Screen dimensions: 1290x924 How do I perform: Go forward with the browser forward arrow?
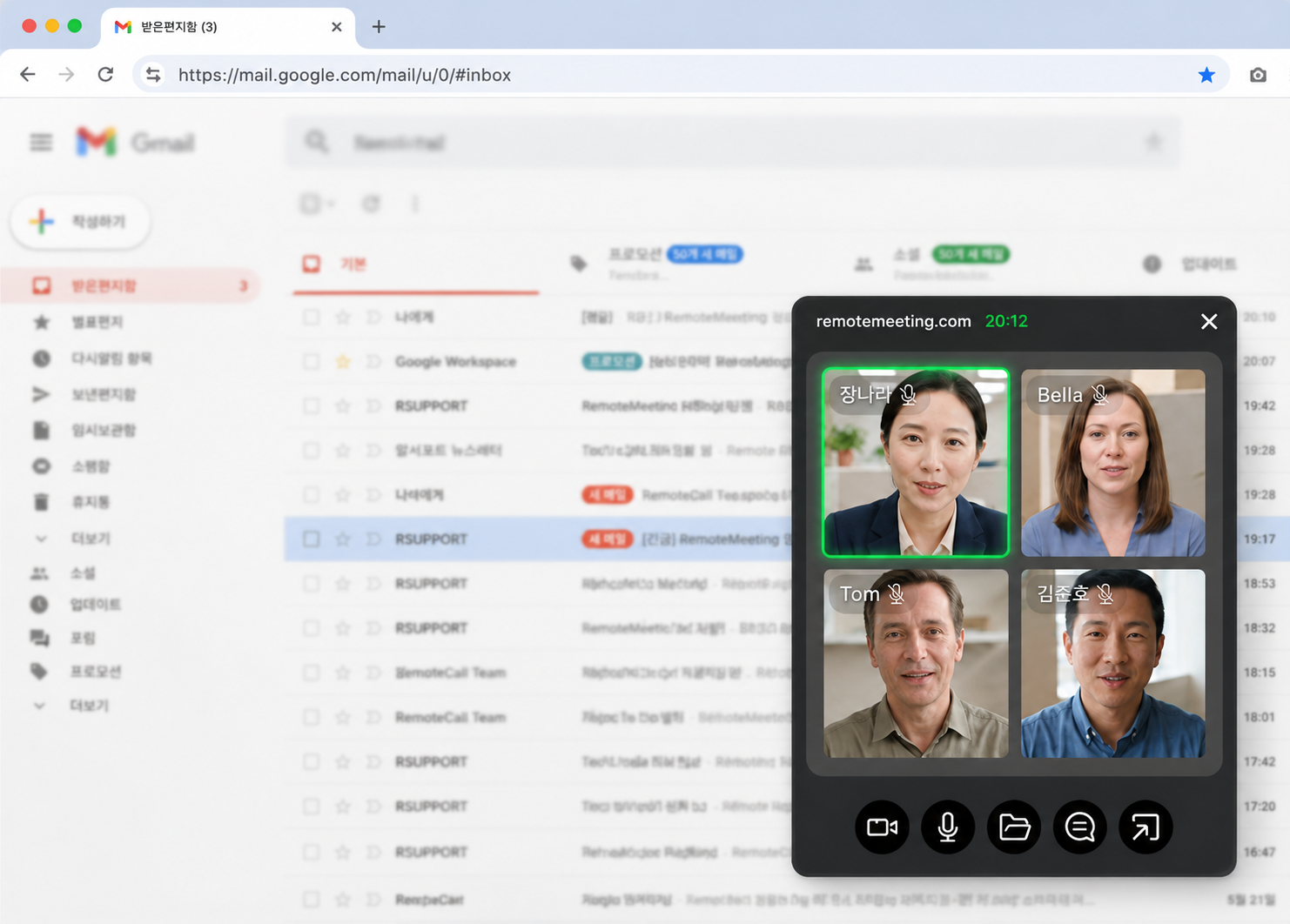click(x=66, y=75)
